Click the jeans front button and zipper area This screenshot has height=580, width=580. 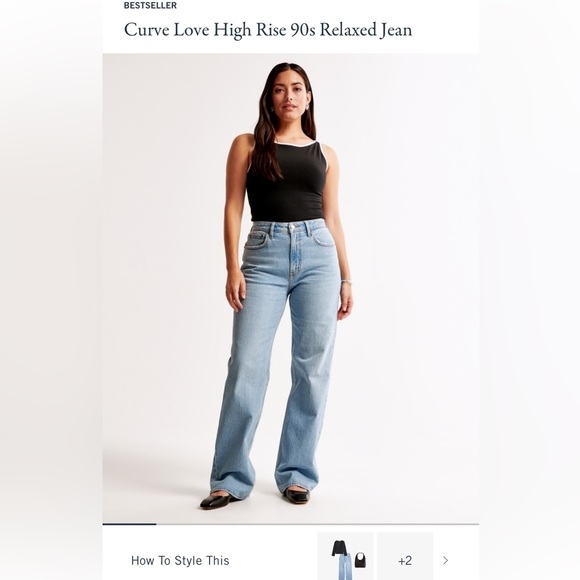pos(293,250)
